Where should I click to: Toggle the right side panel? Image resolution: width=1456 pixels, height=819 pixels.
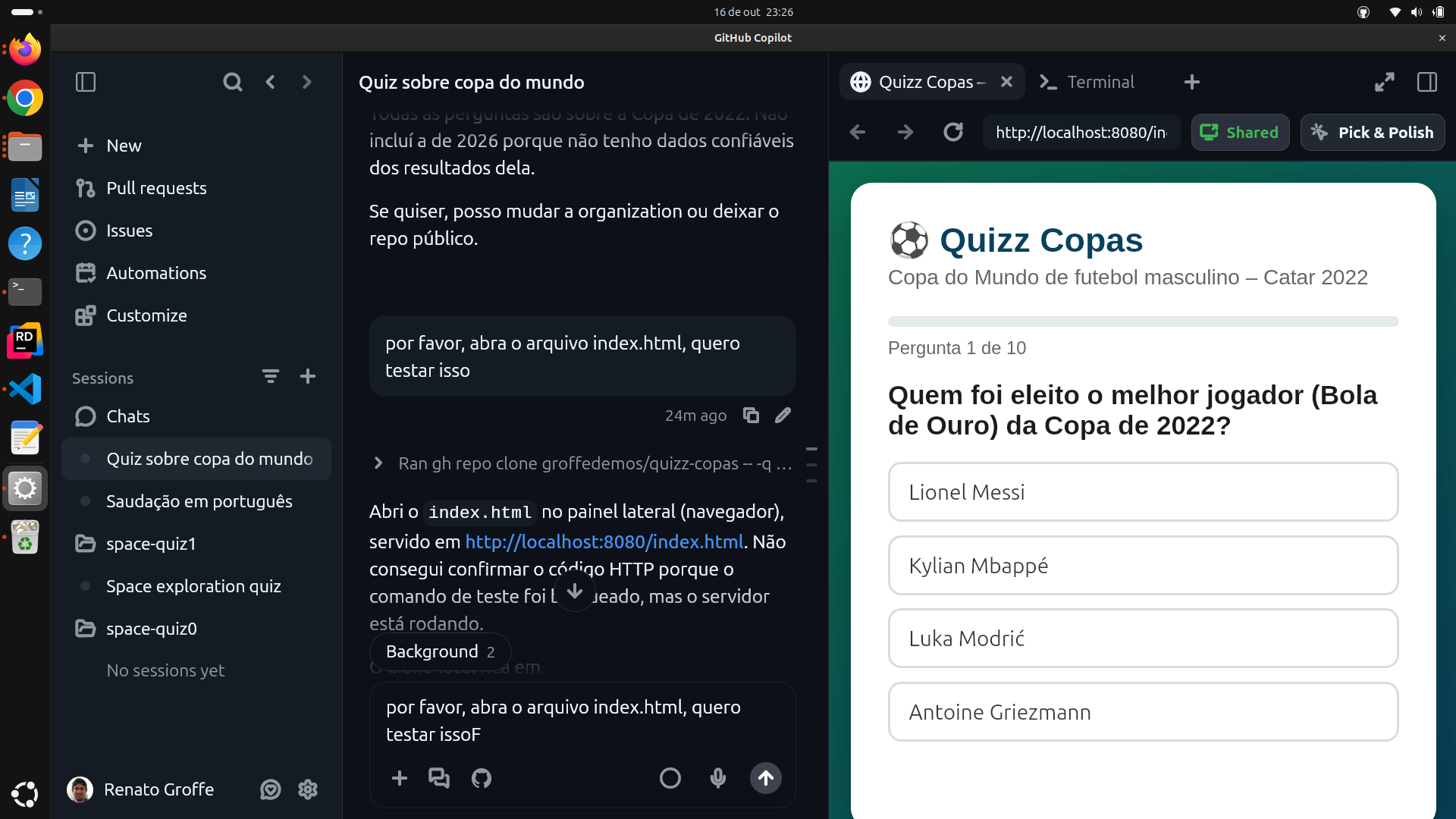pos(1427,82)
